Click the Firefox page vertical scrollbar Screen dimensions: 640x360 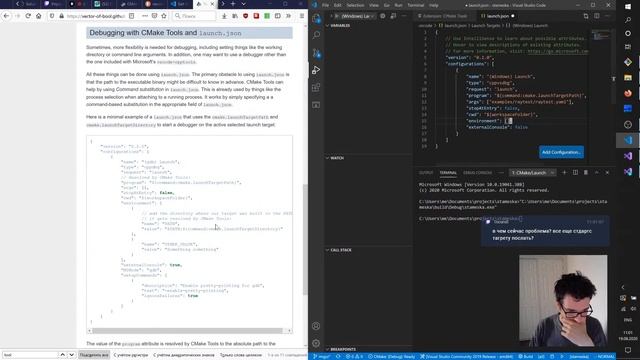(305, 239)
